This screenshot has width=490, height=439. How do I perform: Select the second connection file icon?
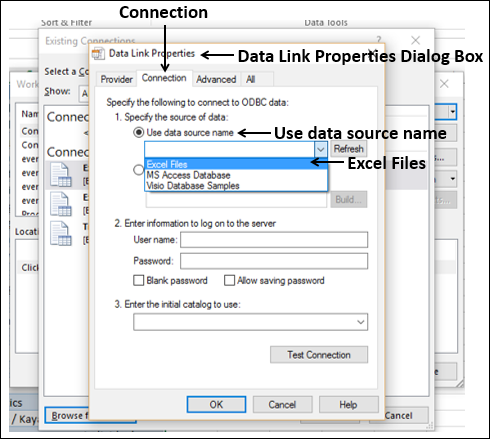61,204
